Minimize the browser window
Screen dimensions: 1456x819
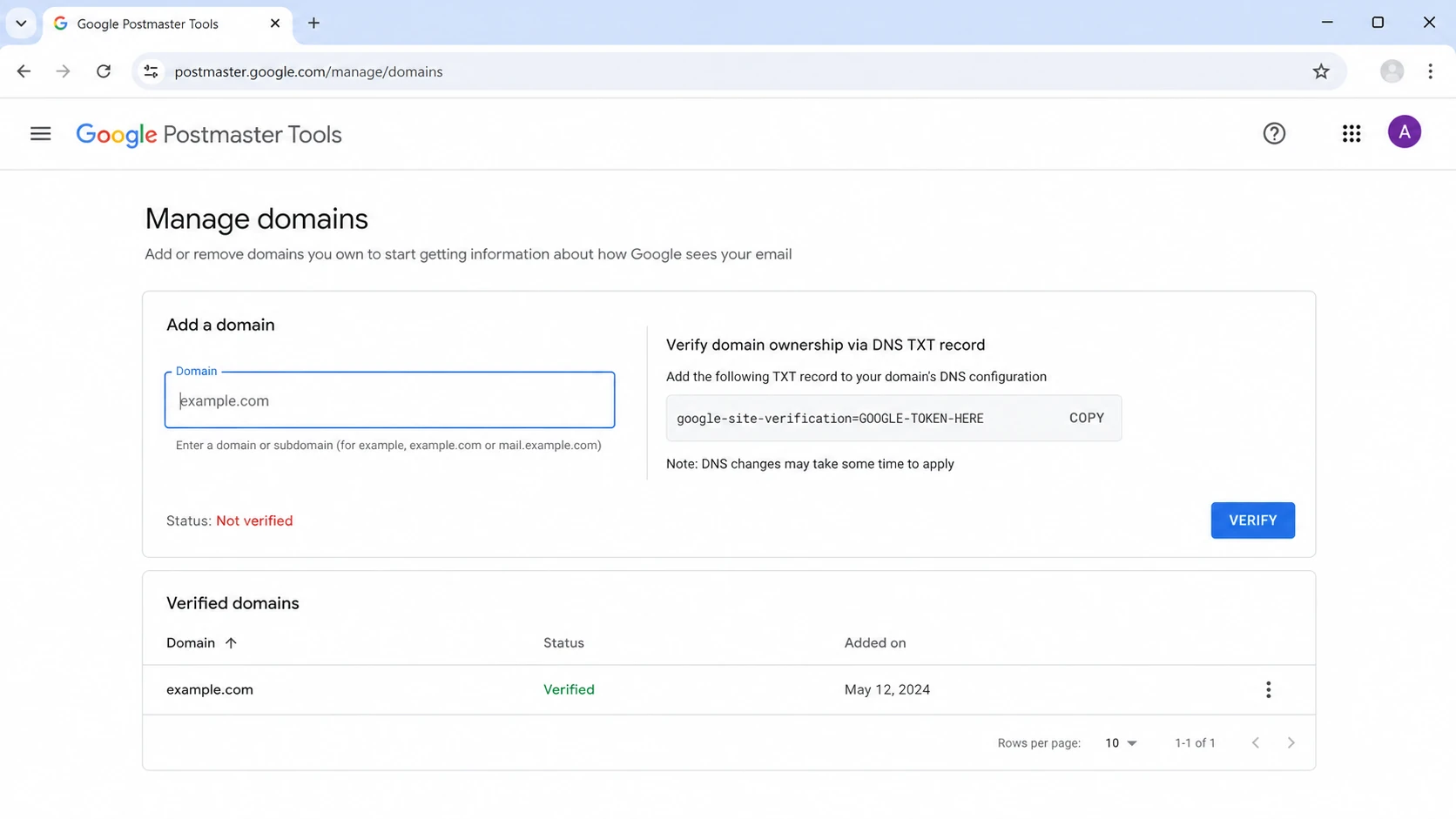[x=1327, y=23]
